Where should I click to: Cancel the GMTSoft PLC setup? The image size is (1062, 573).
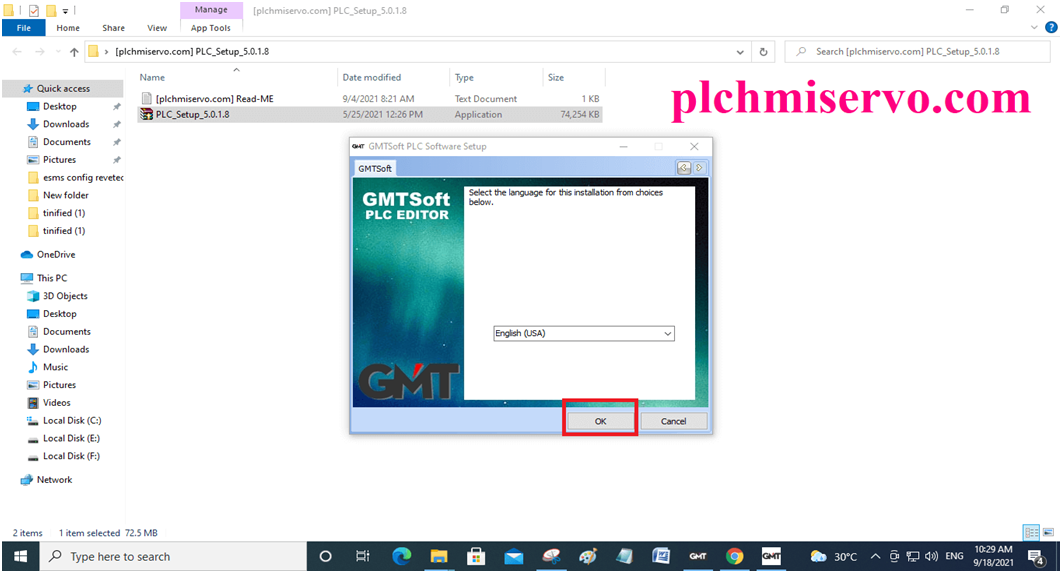673,421
